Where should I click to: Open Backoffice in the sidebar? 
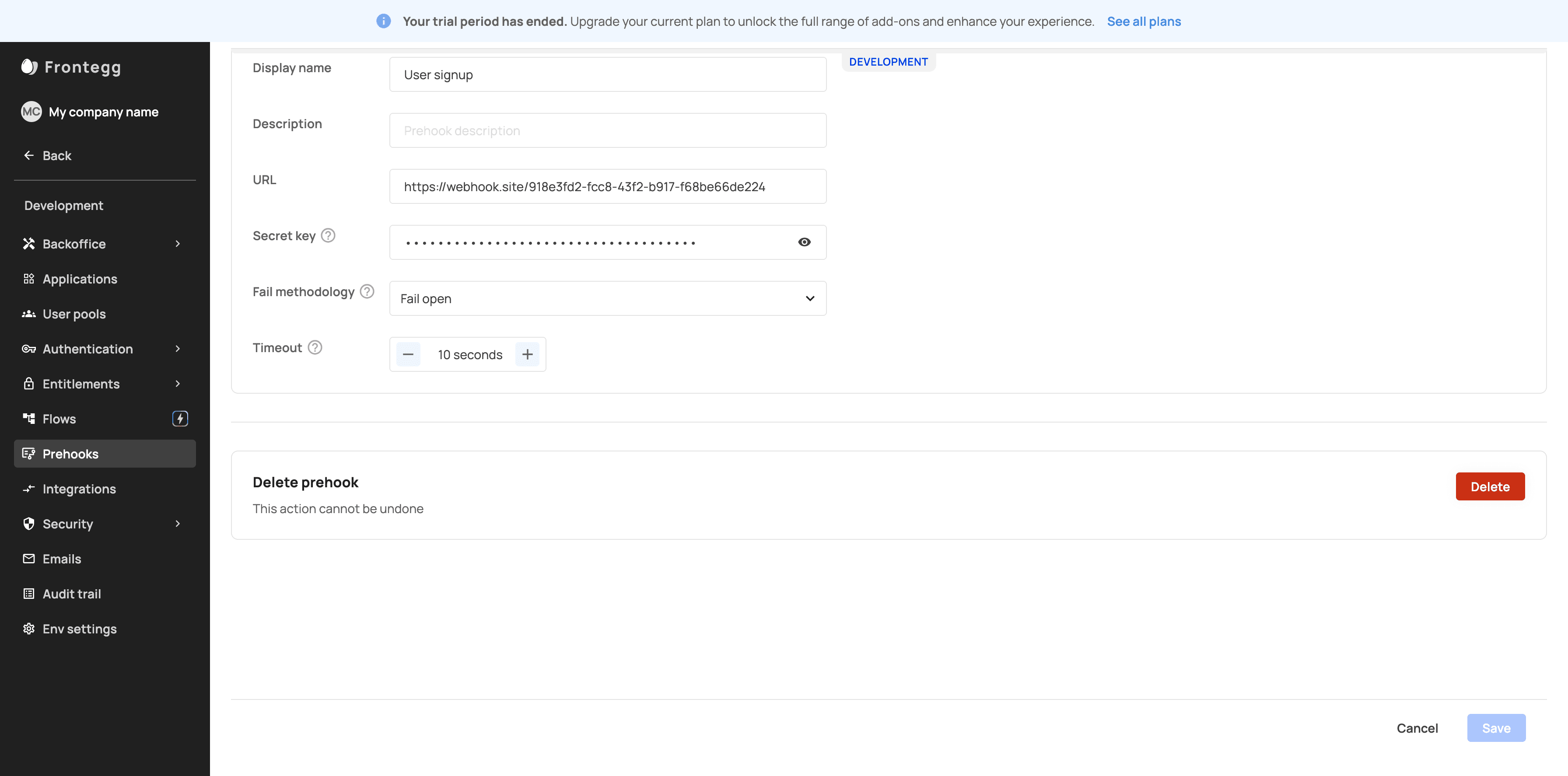105,244
